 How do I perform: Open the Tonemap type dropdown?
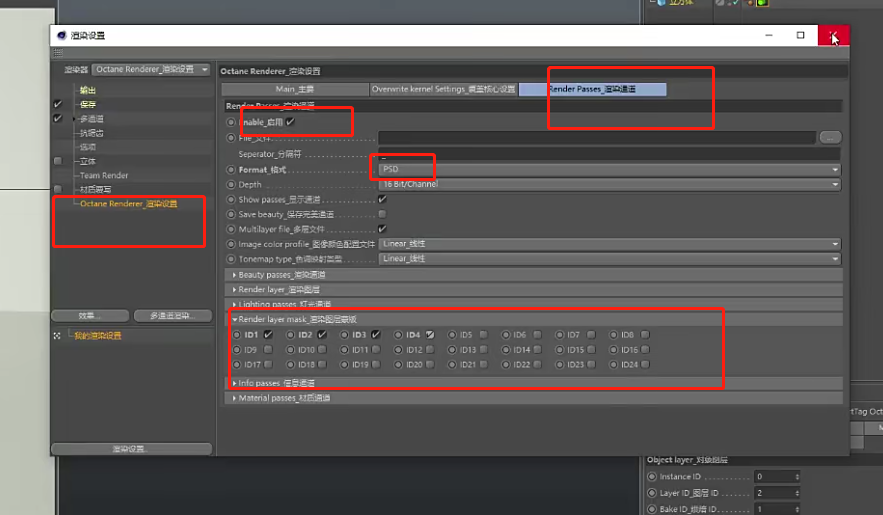coord(610,258)
